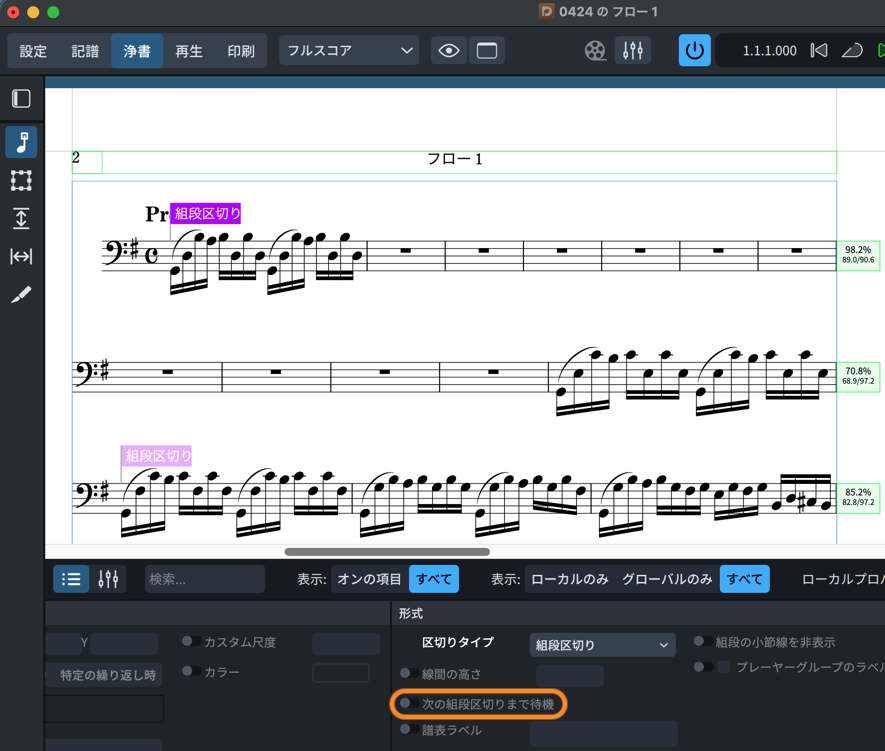Image resolution: width=885 pixels, height=751 pixels.
Task: Switch to the 記譜 mode tab
Action: click(x=85, y=51)
